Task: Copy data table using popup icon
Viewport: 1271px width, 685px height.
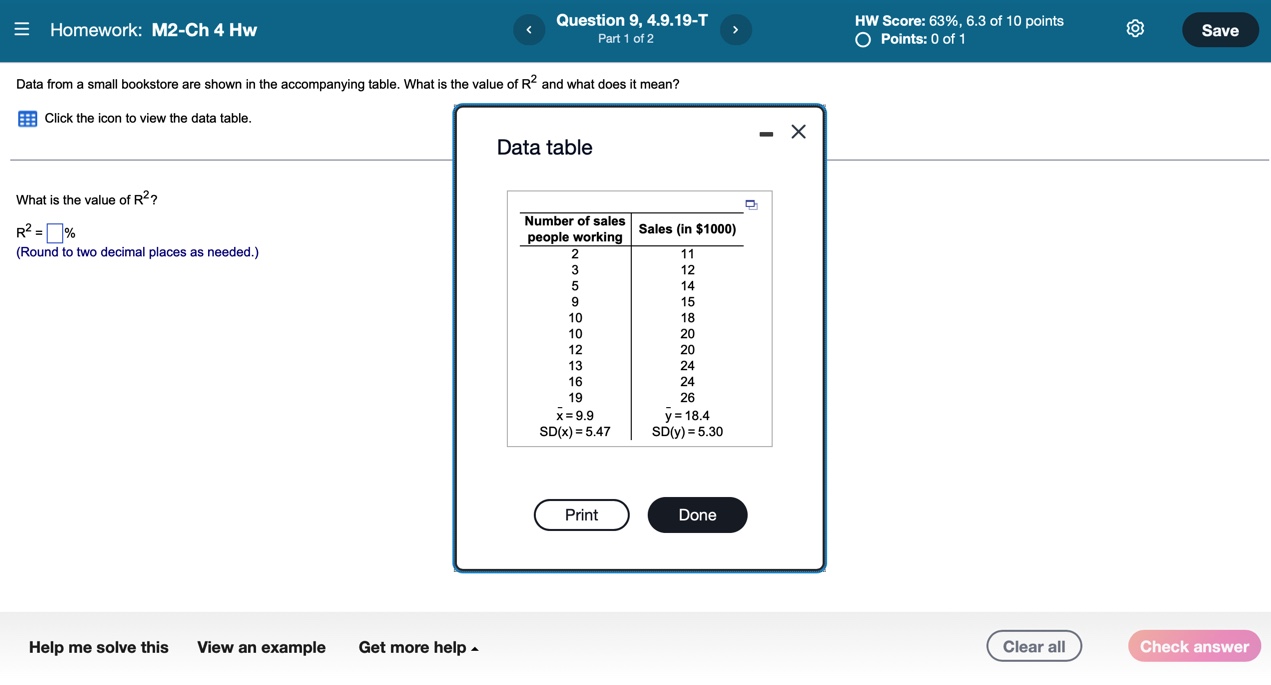Action: (x=751, y=205)
